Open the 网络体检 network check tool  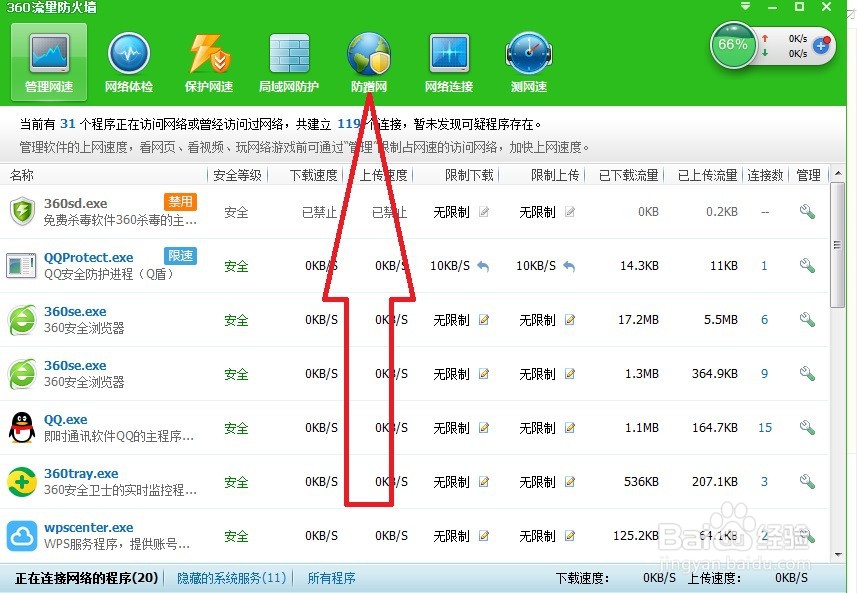[x=129, y=62]
